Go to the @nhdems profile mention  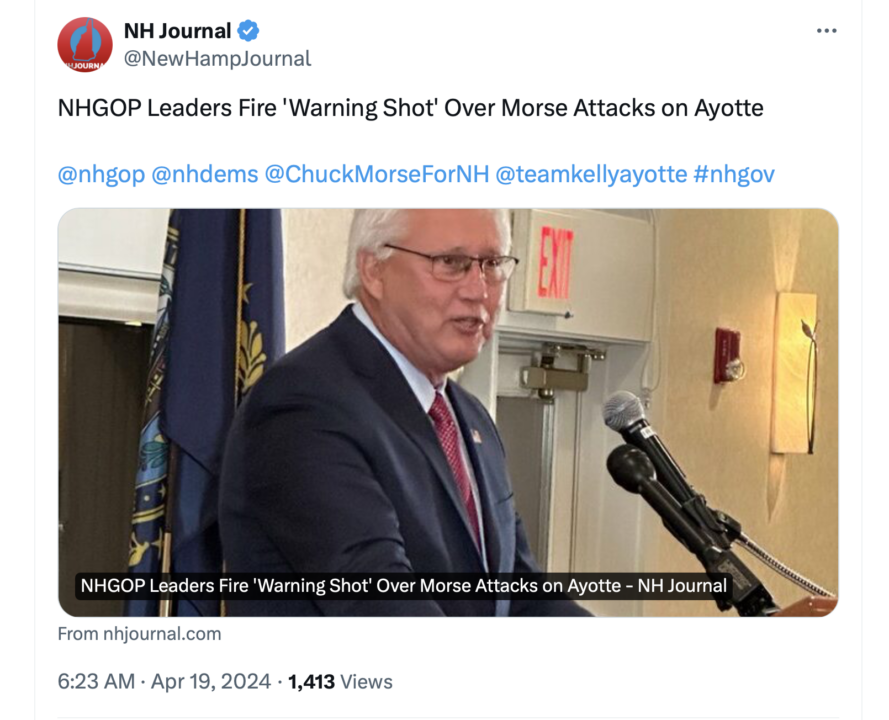coord(203,174)
